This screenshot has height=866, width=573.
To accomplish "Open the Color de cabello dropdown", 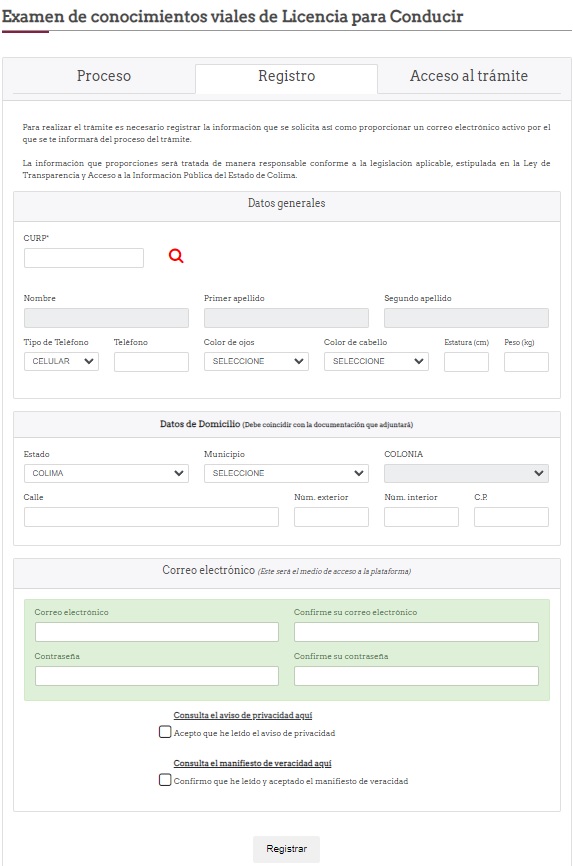I will (x=376, y=361).
